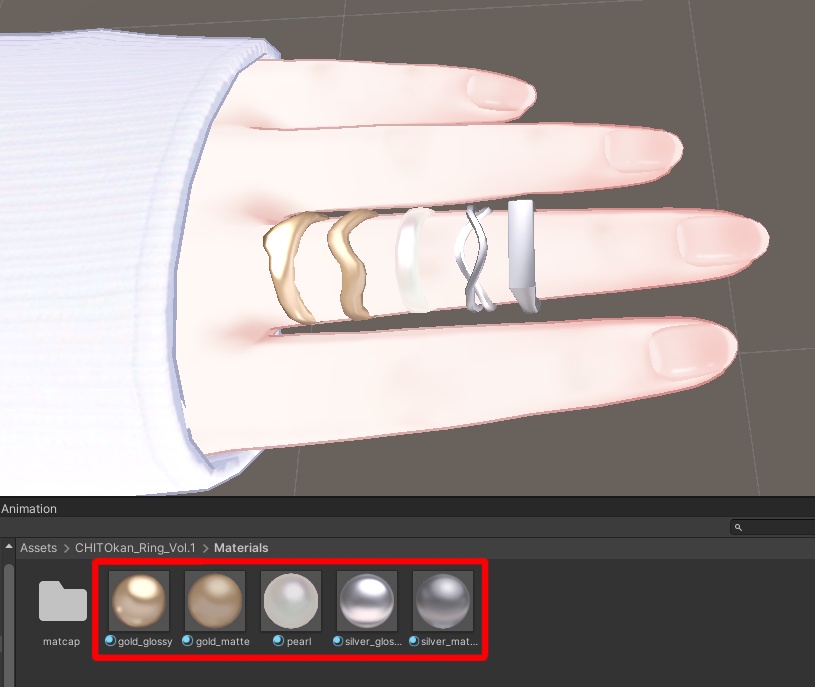
Task: Go to Assets in the breadcrumb path
Action: 38,548
